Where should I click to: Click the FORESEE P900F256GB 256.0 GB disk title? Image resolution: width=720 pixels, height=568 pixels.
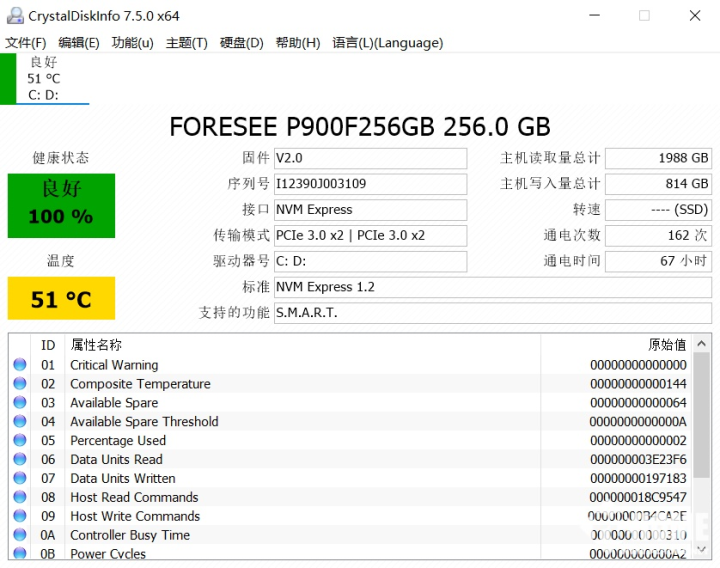pyautogui.click(x=360, y=126)
